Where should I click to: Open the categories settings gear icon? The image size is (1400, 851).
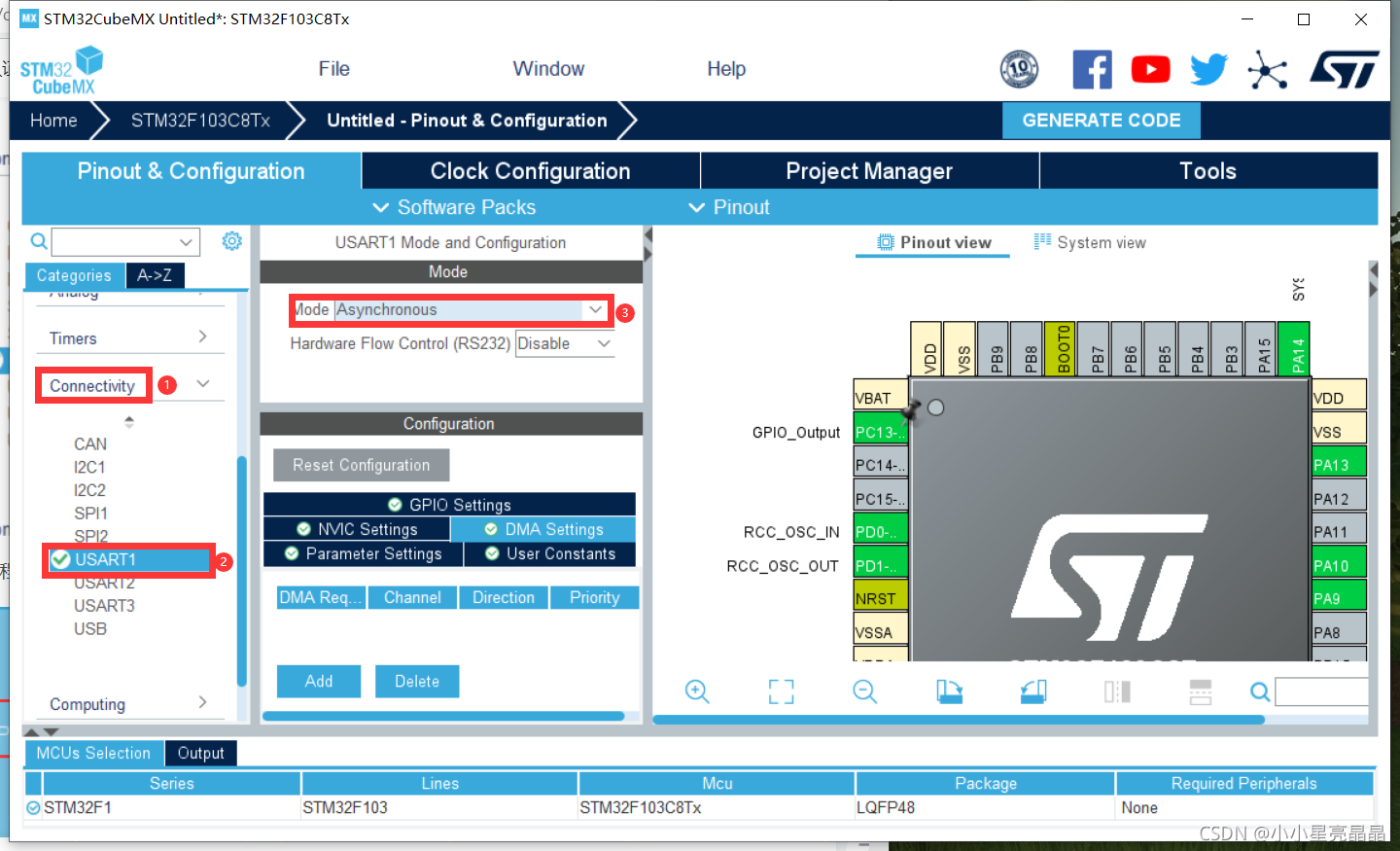pyautogui.click(x=231, y=241)
